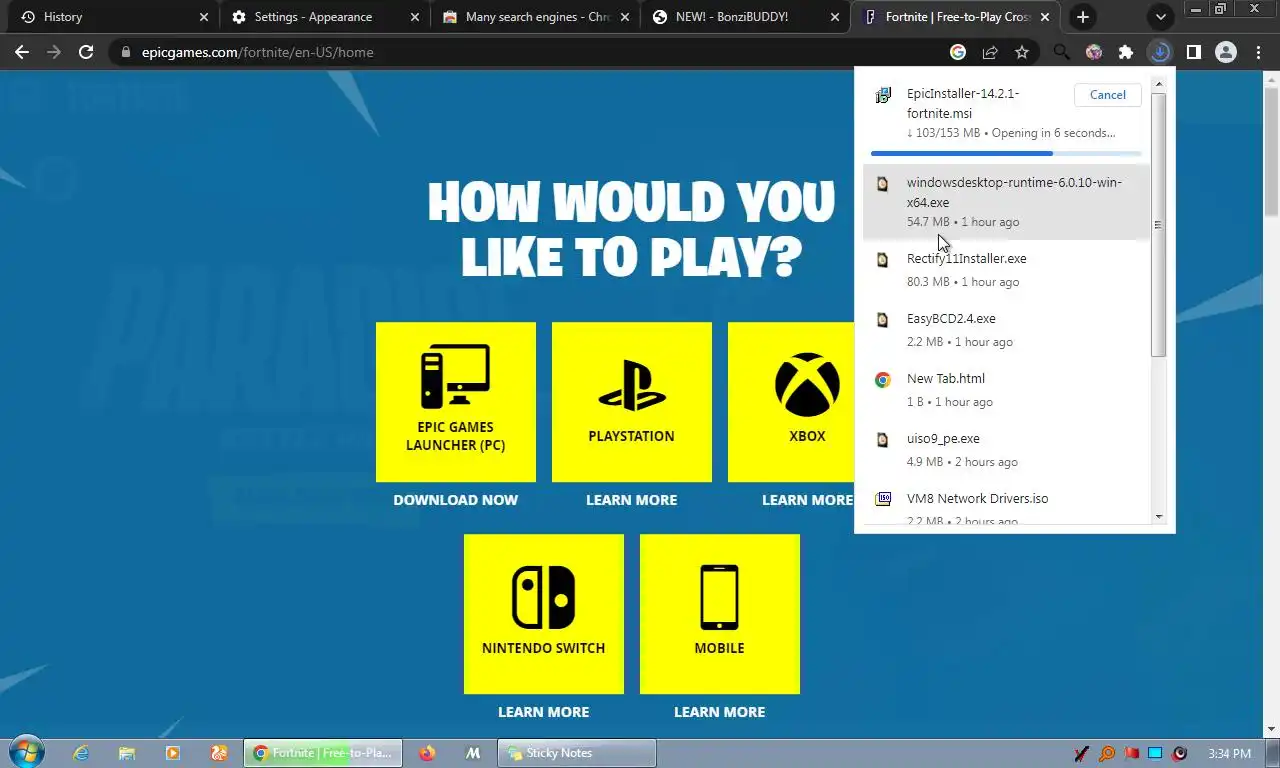Select the Epic Games Launcher (PC) tile

[456, 402]
